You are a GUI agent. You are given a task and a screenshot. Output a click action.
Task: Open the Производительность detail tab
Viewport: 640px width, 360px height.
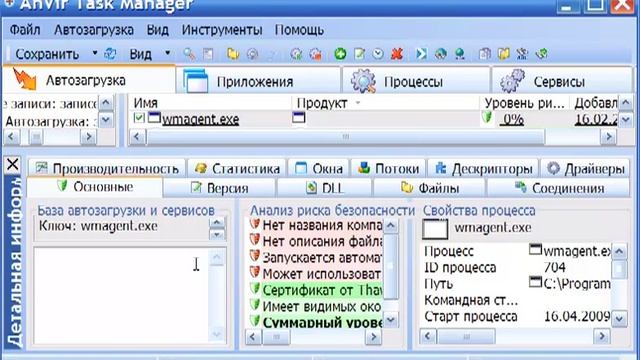[107, 168]
